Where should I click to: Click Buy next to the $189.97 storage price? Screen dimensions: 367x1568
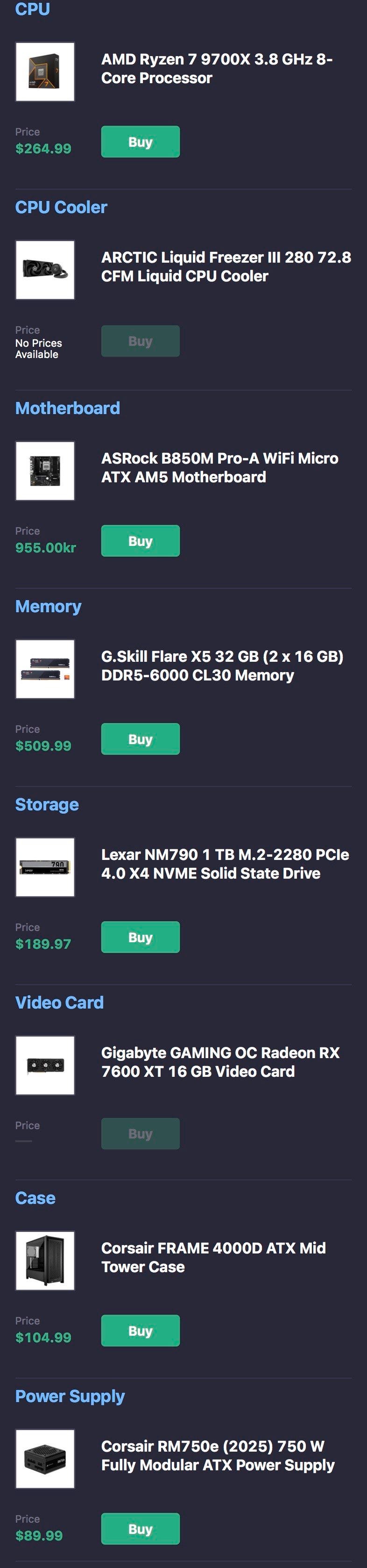pos(140,937)
